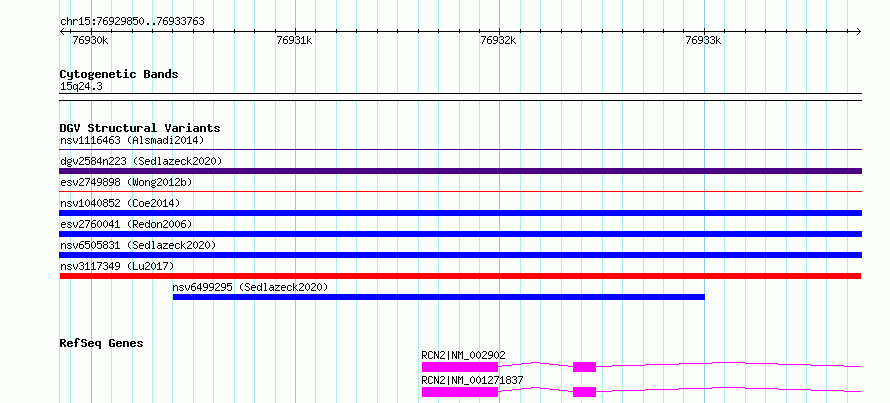Click the 76933k ruler tick label
Image resolution: width=890 pixels, height=403 pixels.
(703, 40)
